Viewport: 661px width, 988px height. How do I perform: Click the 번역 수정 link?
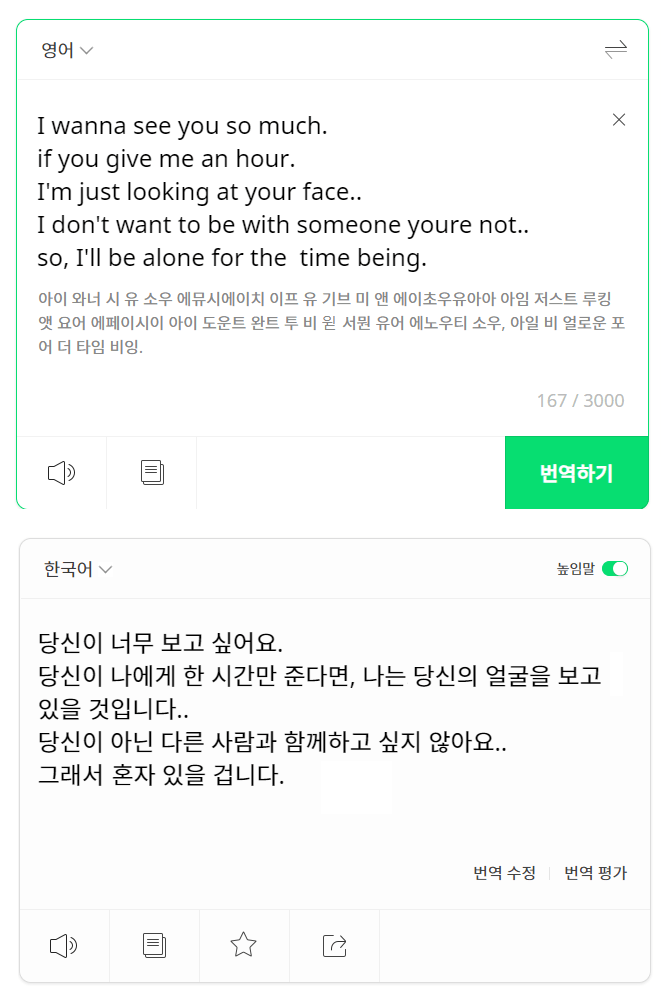click(x=504, y=873)
